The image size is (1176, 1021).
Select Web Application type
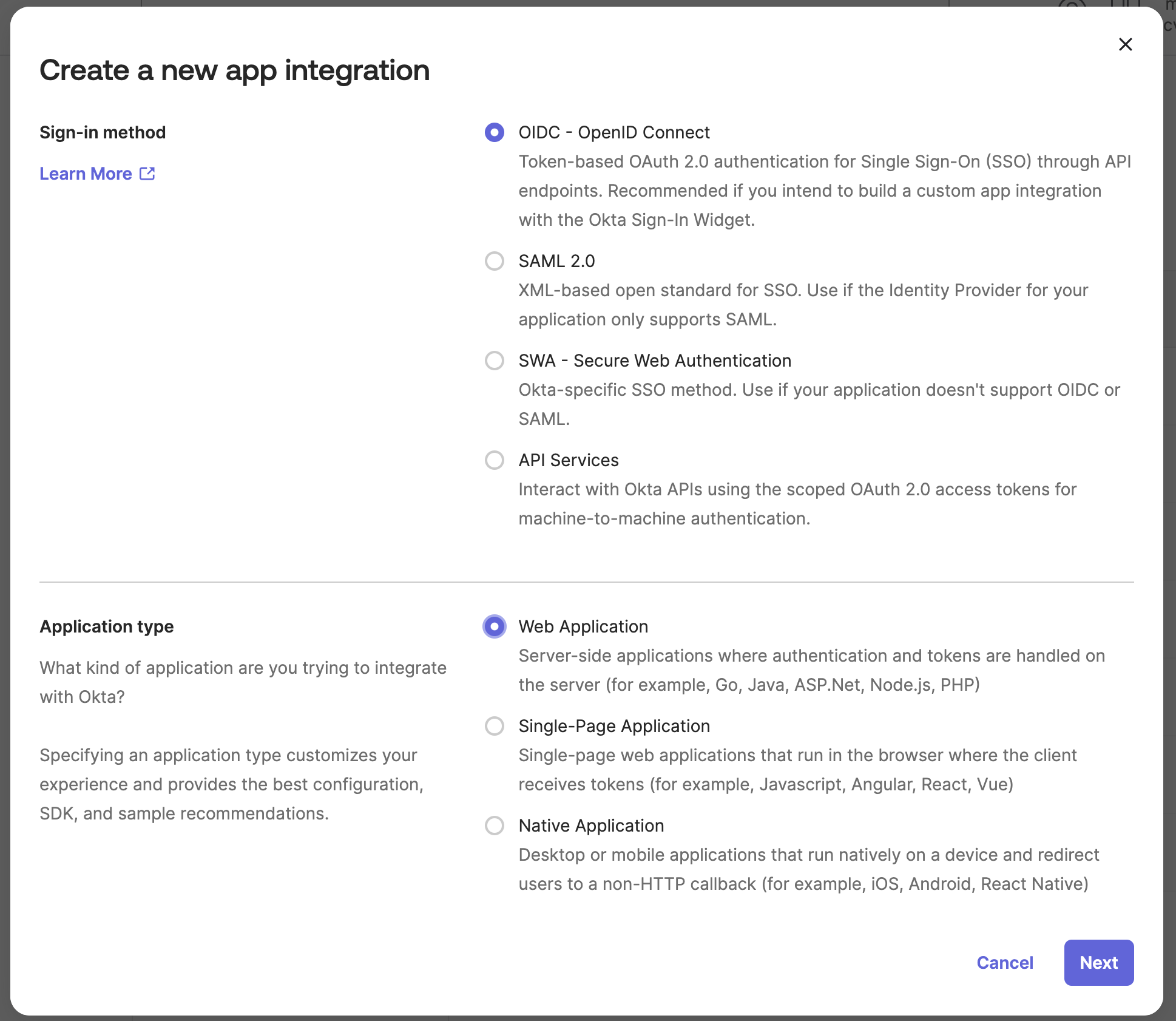coord(495,626)
